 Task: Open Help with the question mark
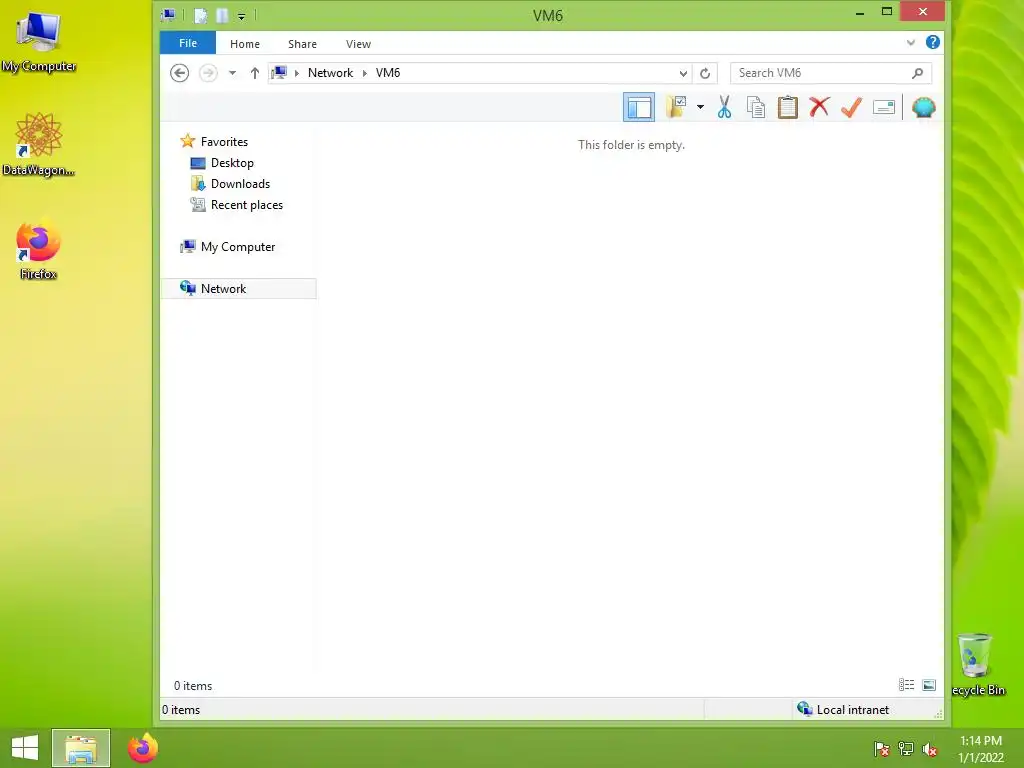[933, 42]
